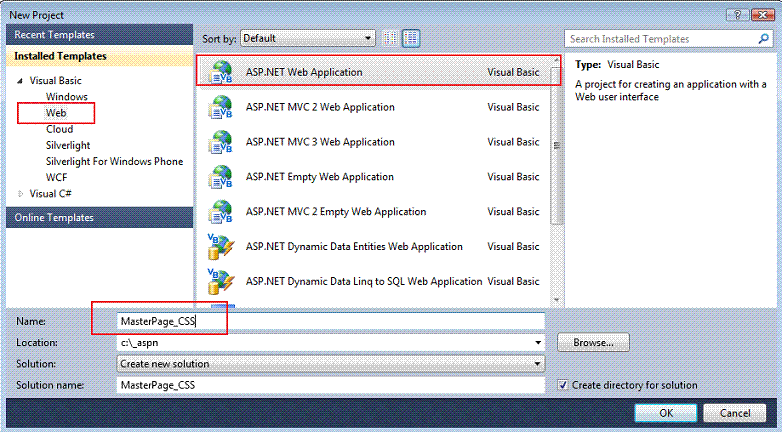Click the Solution name input field

click(330, 385)
